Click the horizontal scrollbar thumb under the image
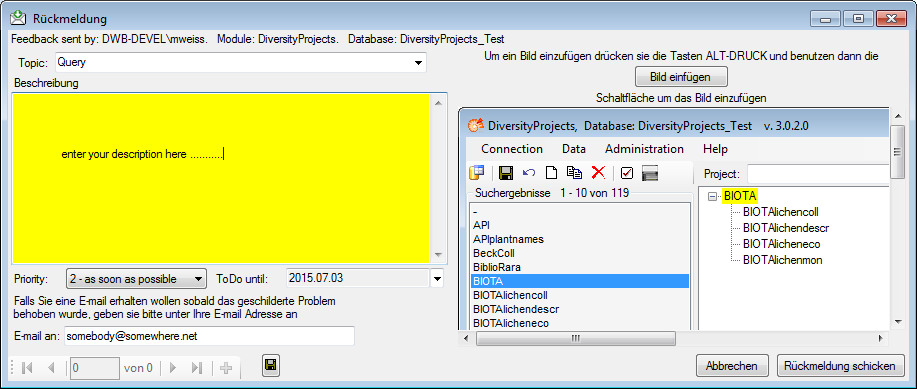Image resolution: width=917 pixels, height=389 pixels. [x=575, y=338]
